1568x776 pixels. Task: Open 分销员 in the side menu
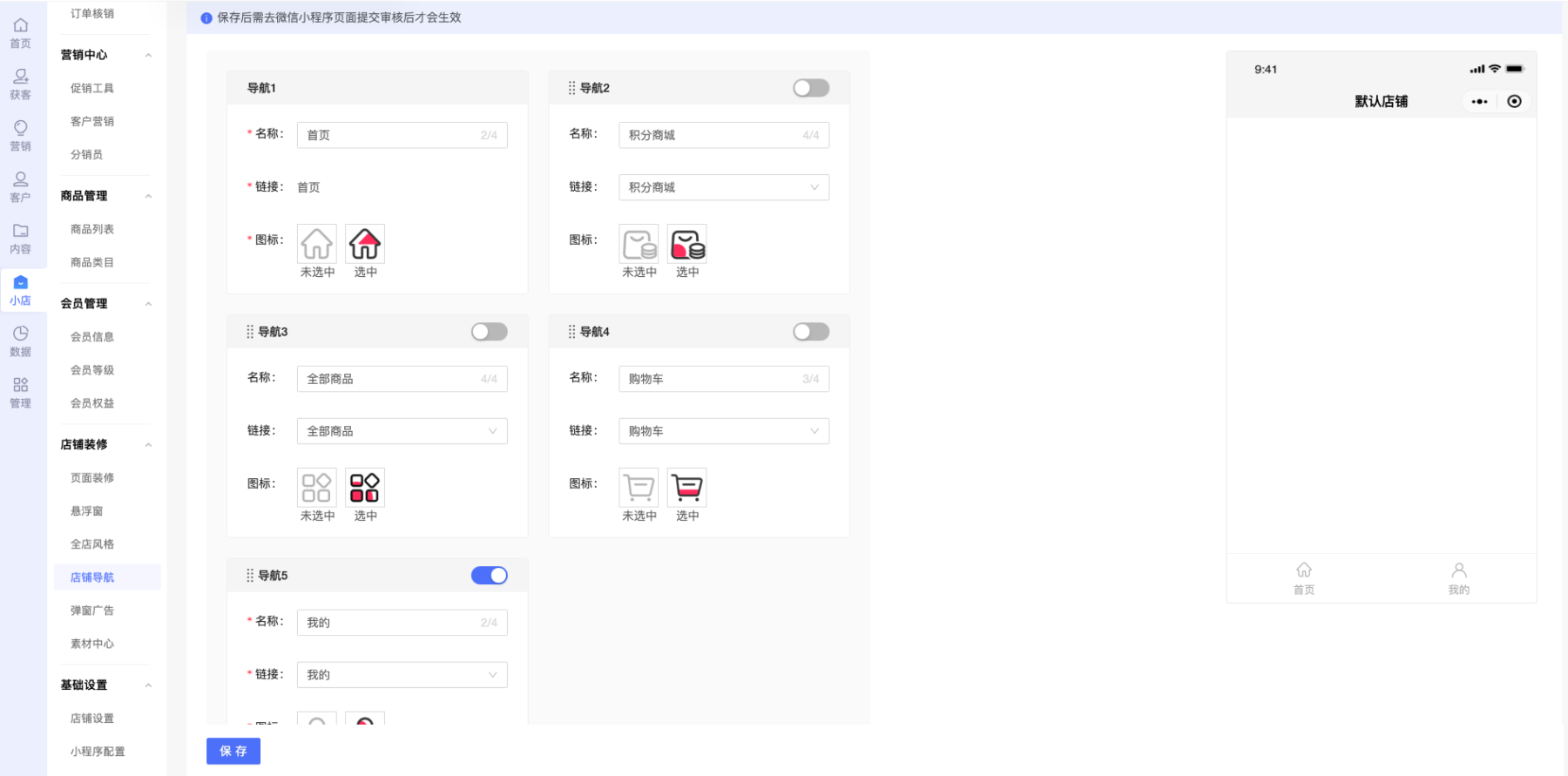tap(86, 154)
